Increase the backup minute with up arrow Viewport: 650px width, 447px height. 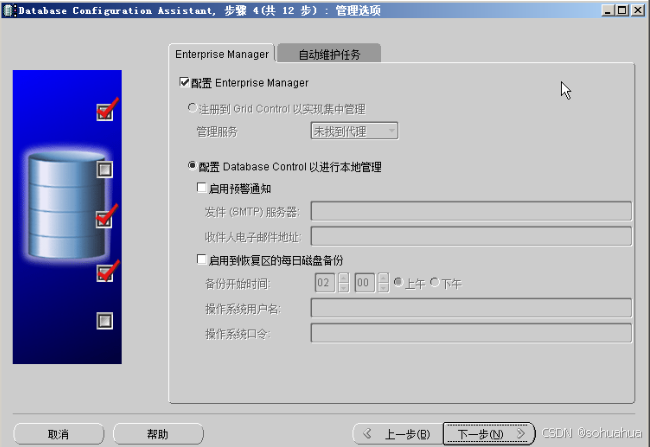(383, 278)
